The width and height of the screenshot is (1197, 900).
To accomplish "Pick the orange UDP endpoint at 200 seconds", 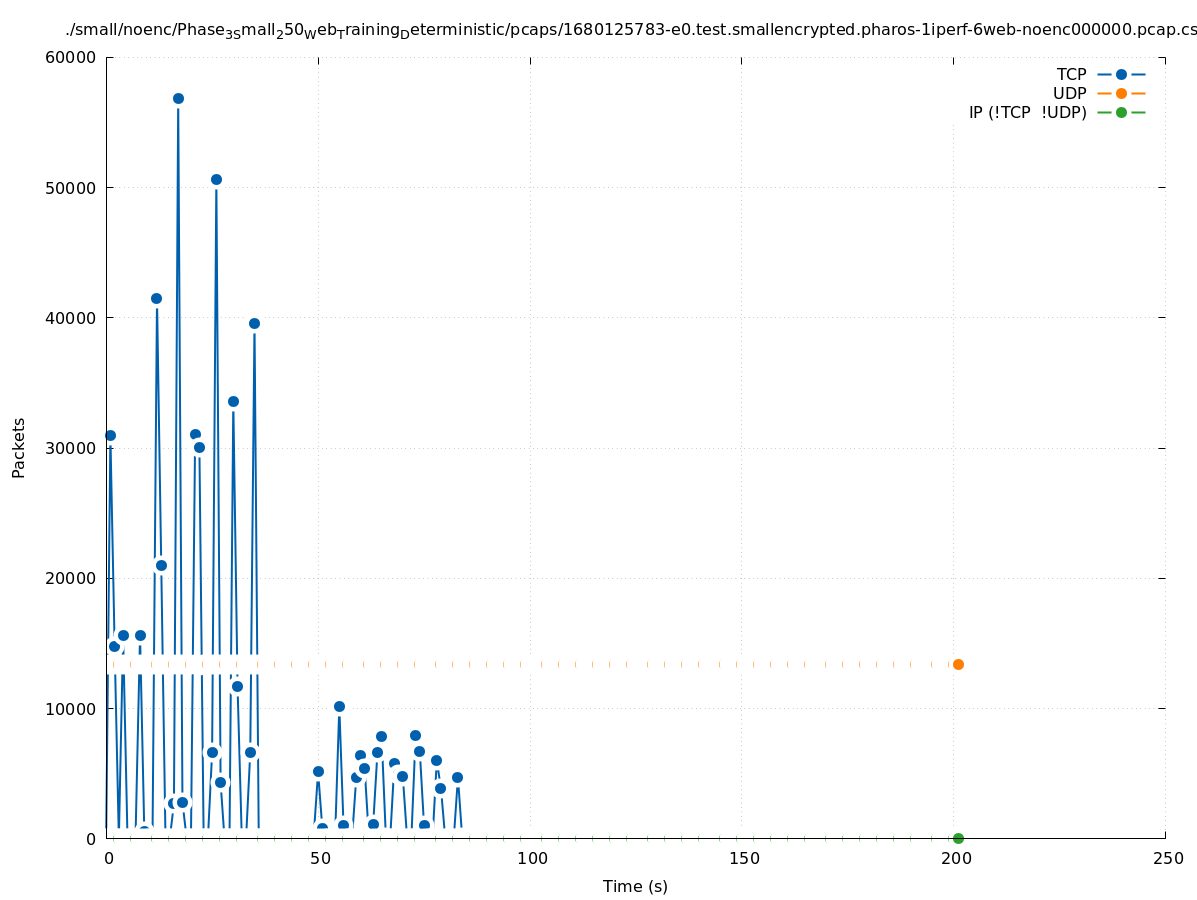I will pos(958,664).
